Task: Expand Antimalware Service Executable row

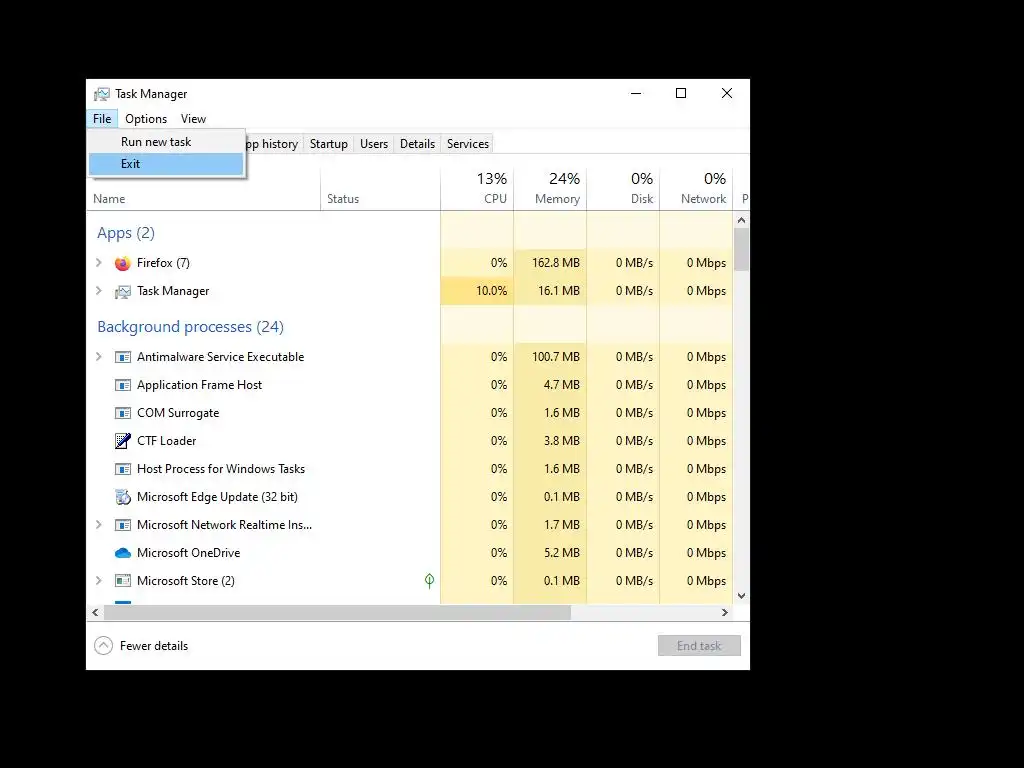Action: click(x=99, y=357)
